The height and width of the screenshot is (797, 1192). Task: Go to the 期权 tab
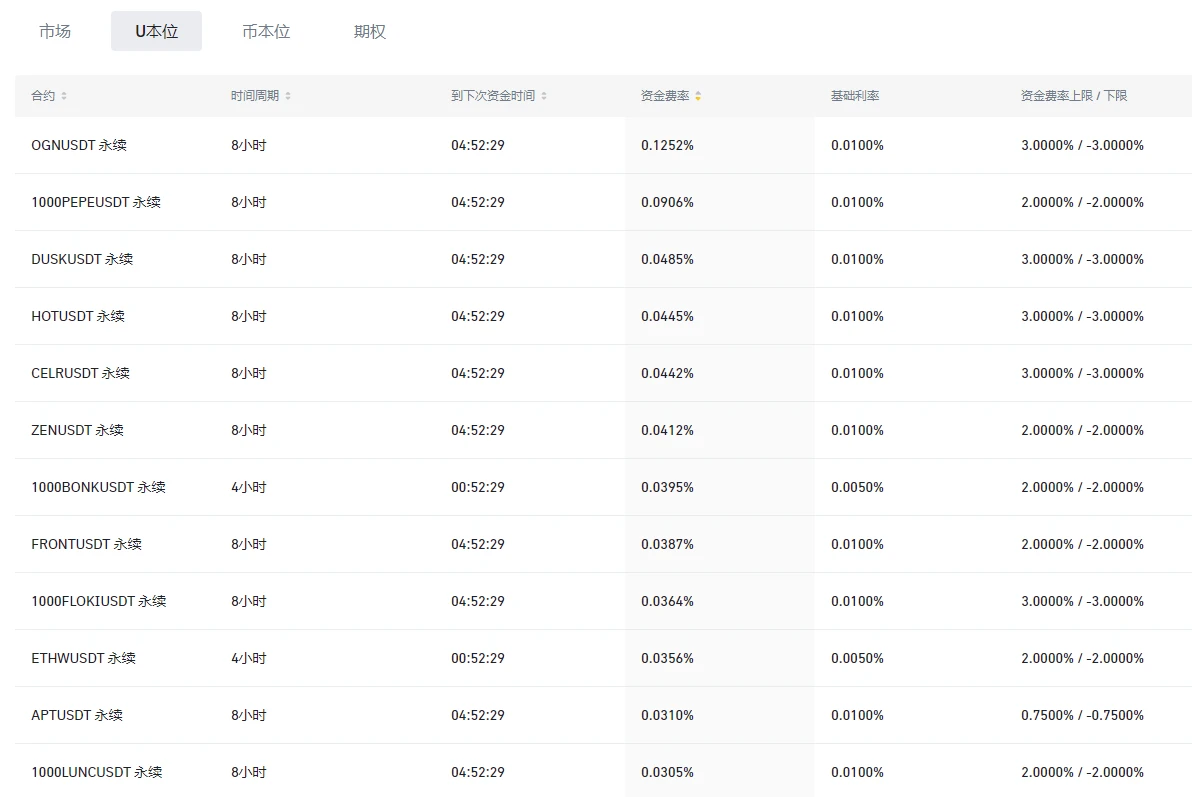click(x=370, y=31)
